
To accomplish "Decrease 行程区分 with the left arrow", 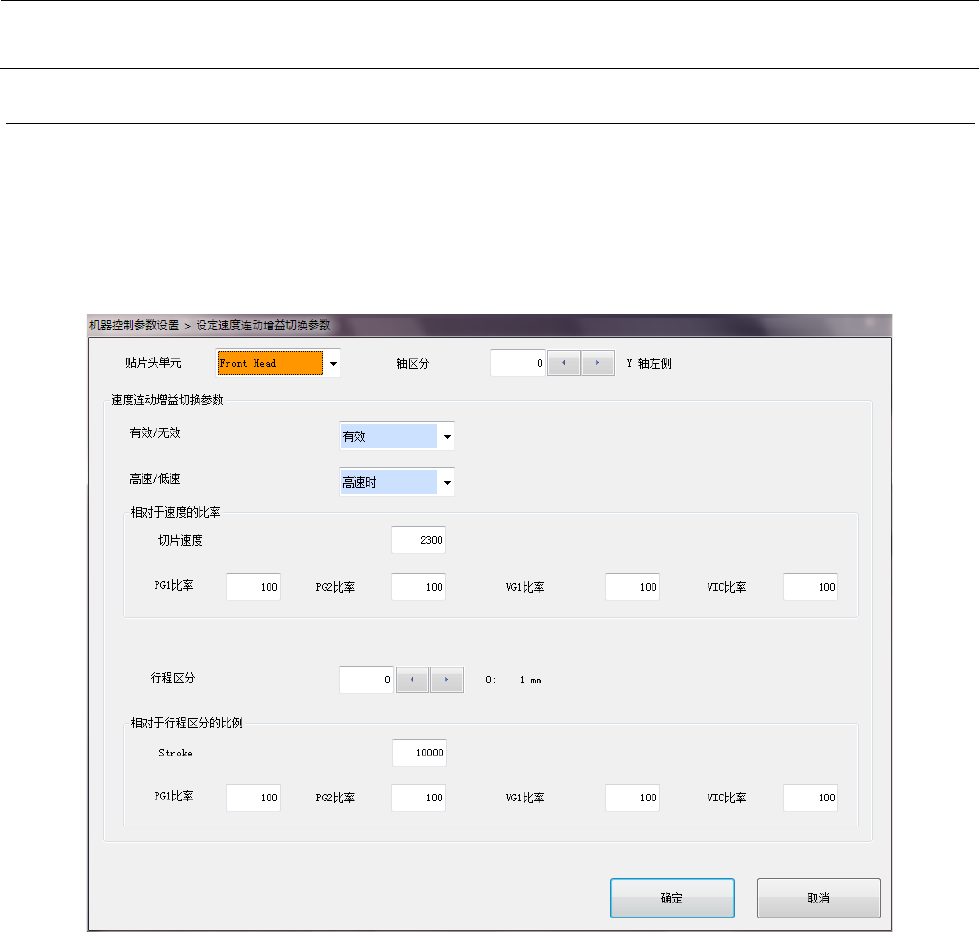I will tap(413, 680).
